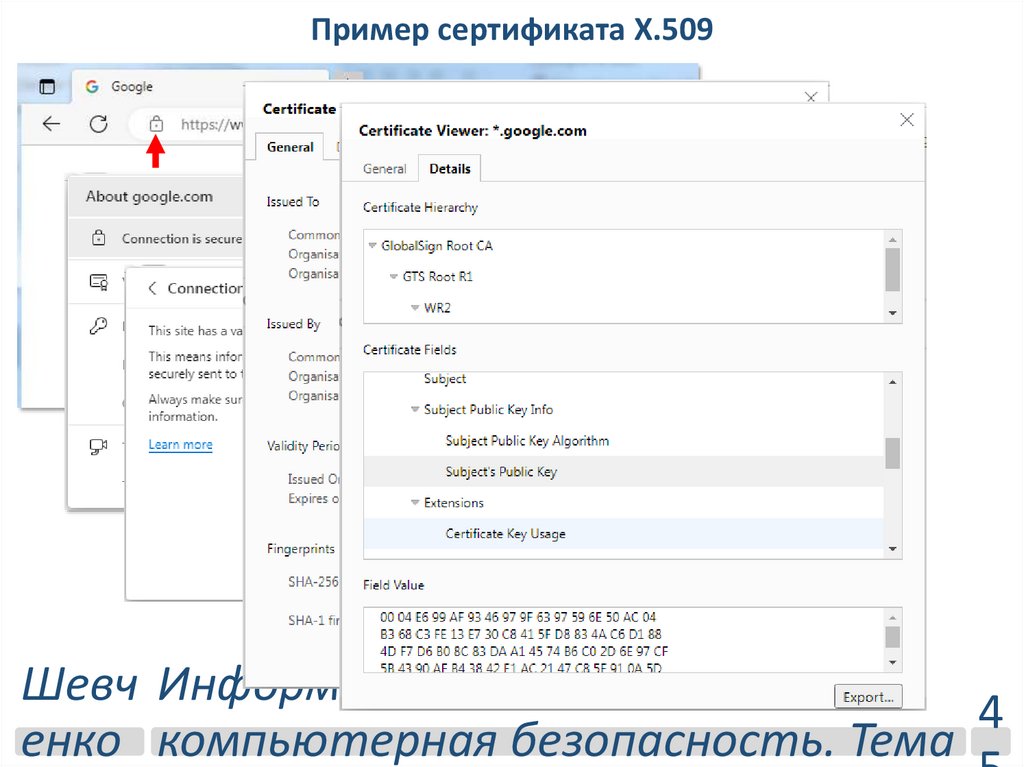Click Issued To label in Certificate window
Screen dimensions: 1024x767
pyautogui.click(x=293, y=202)
